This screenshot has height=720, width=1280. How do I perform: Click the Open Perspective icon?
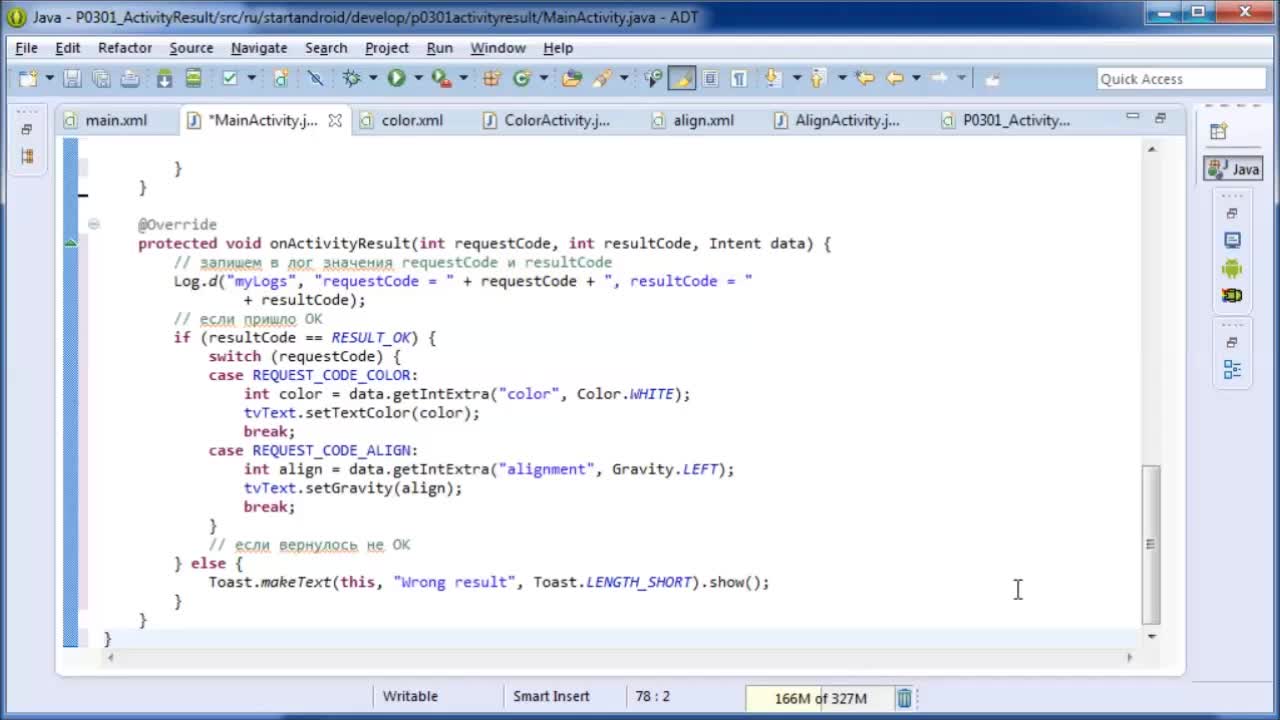click(x=1218, y=131)
